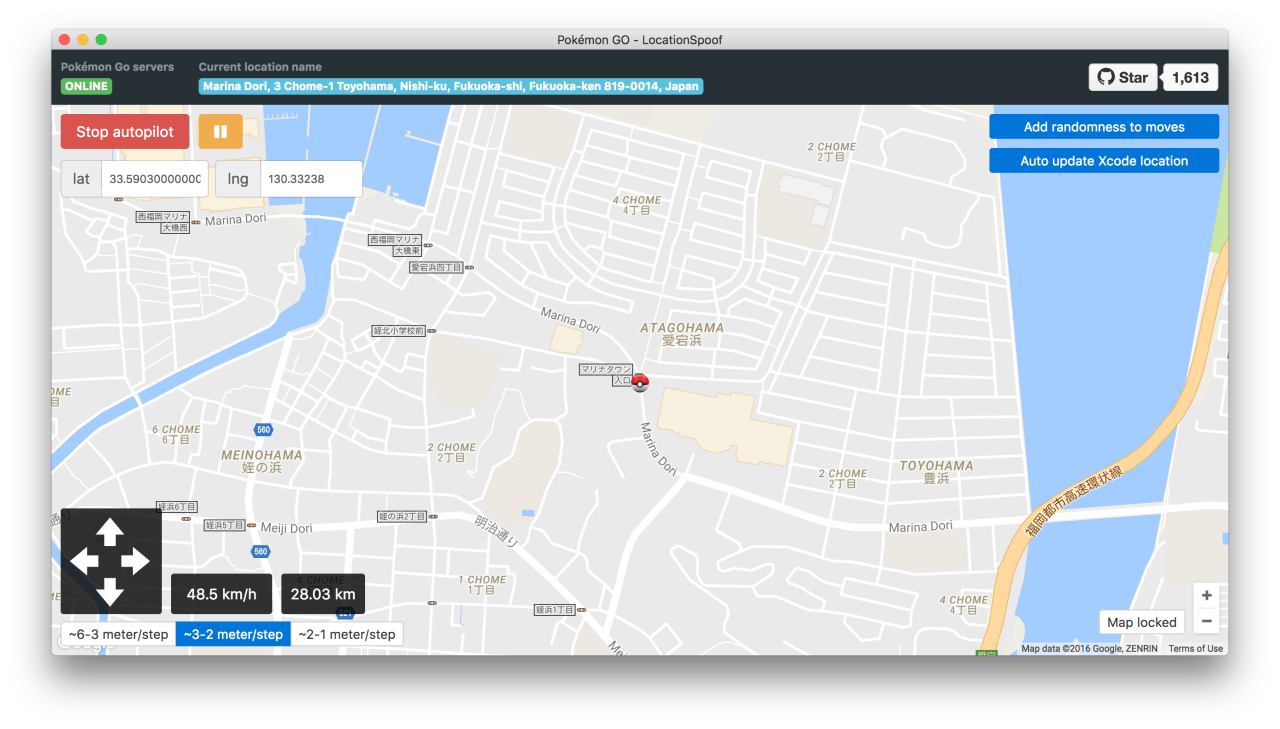This screenshot has width=1280, height=729.
Task: Open the 1,613 stargazers count
Action: [x=1190, y=78]
